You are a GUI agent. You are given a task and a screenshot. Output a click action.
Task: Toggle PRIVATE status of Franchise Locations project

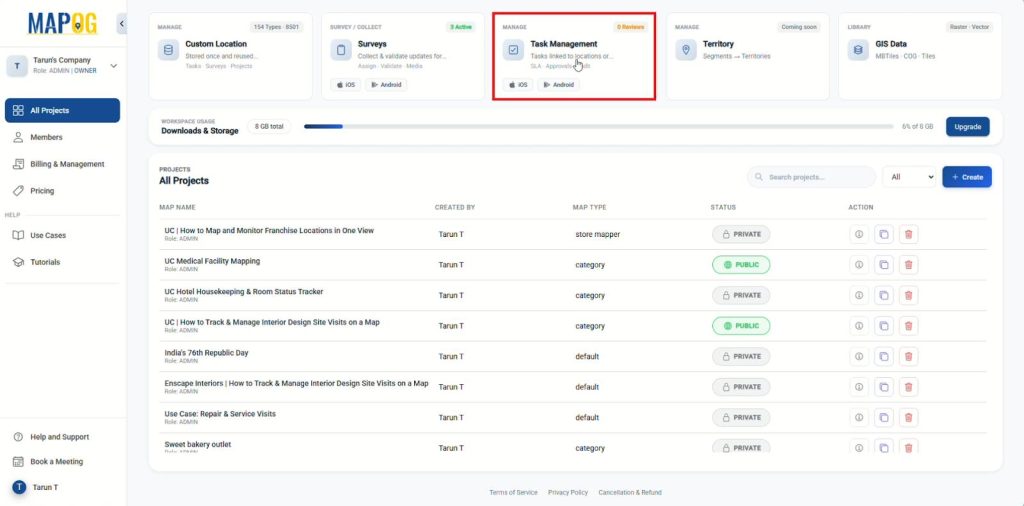pos(741,234)
